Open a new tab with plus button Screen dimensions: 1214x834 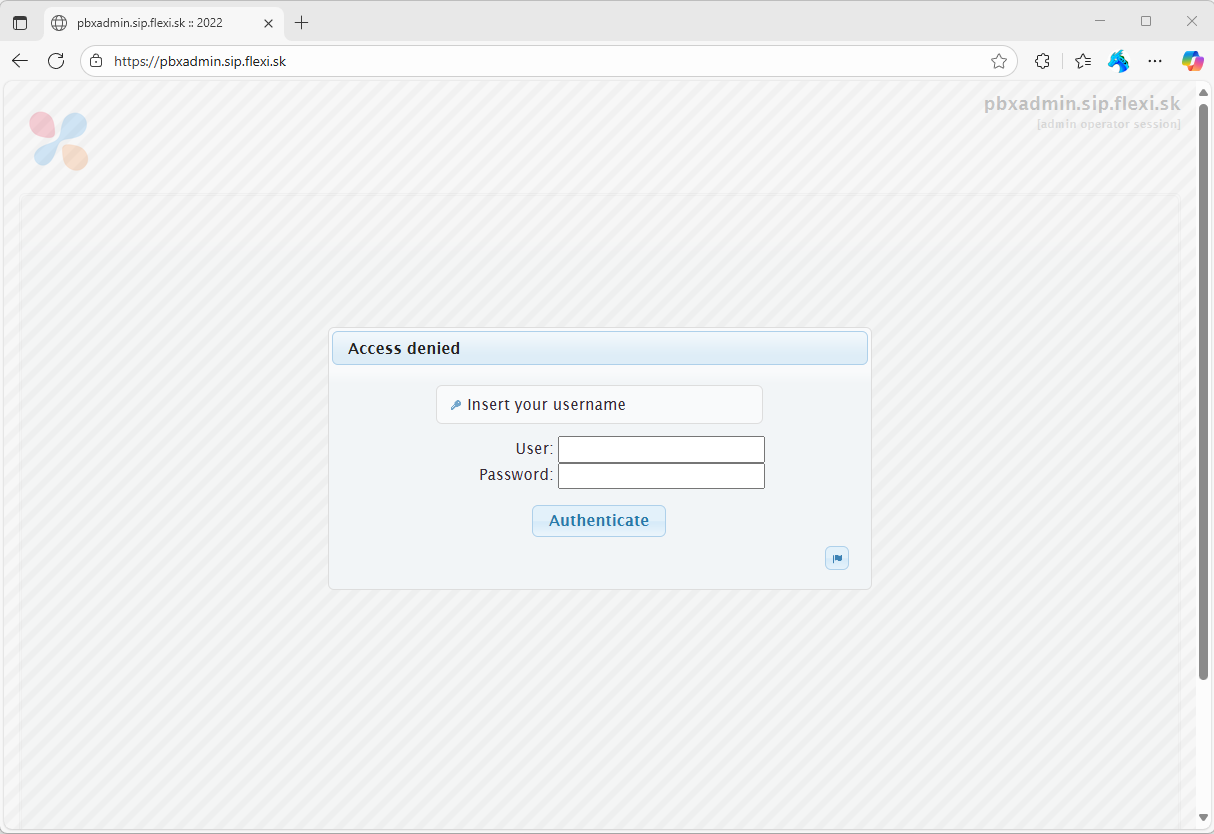(301, 22)
